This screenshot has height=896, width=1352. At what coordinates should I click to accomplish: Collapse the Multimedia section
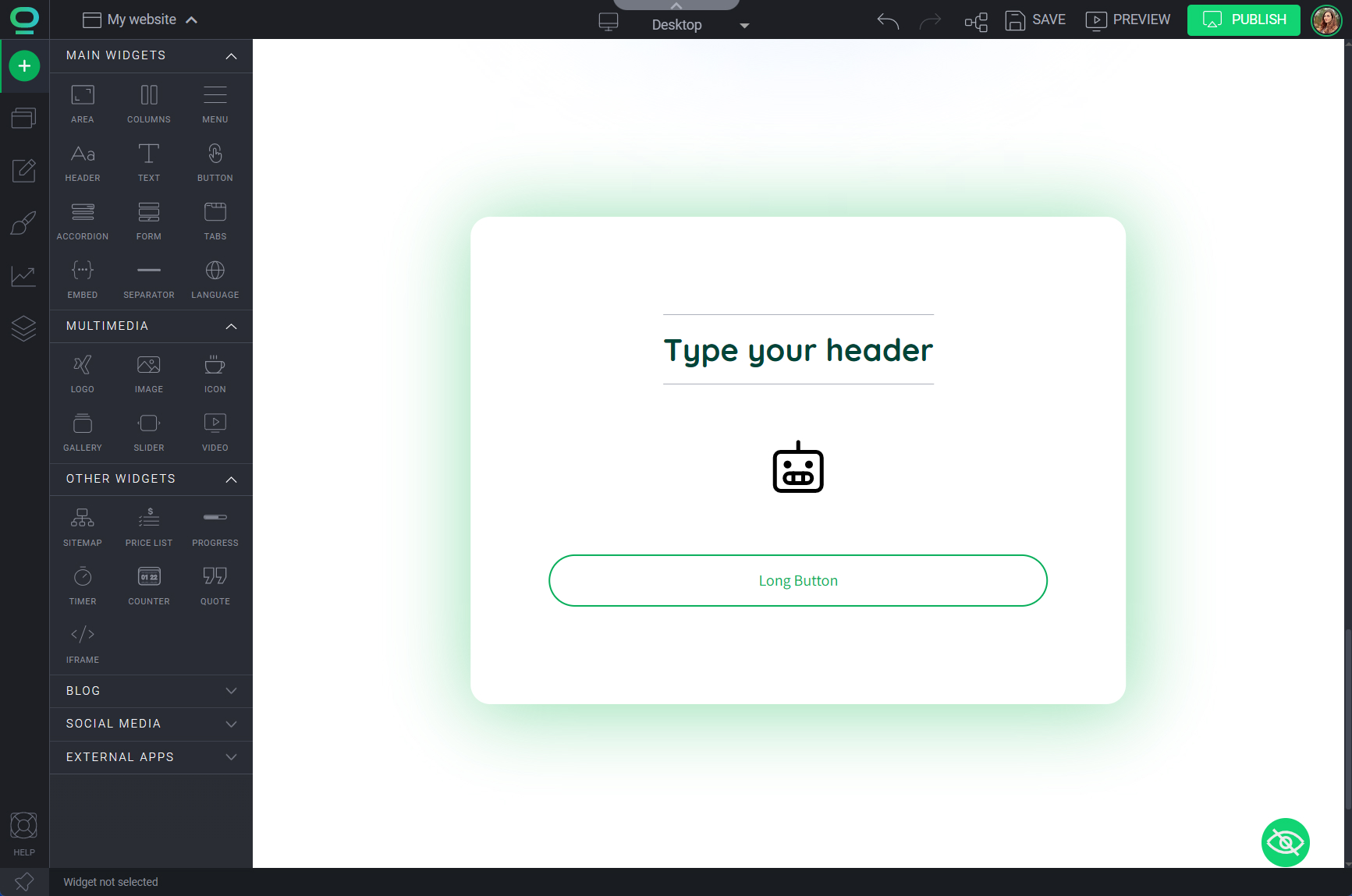coord(231,327)
